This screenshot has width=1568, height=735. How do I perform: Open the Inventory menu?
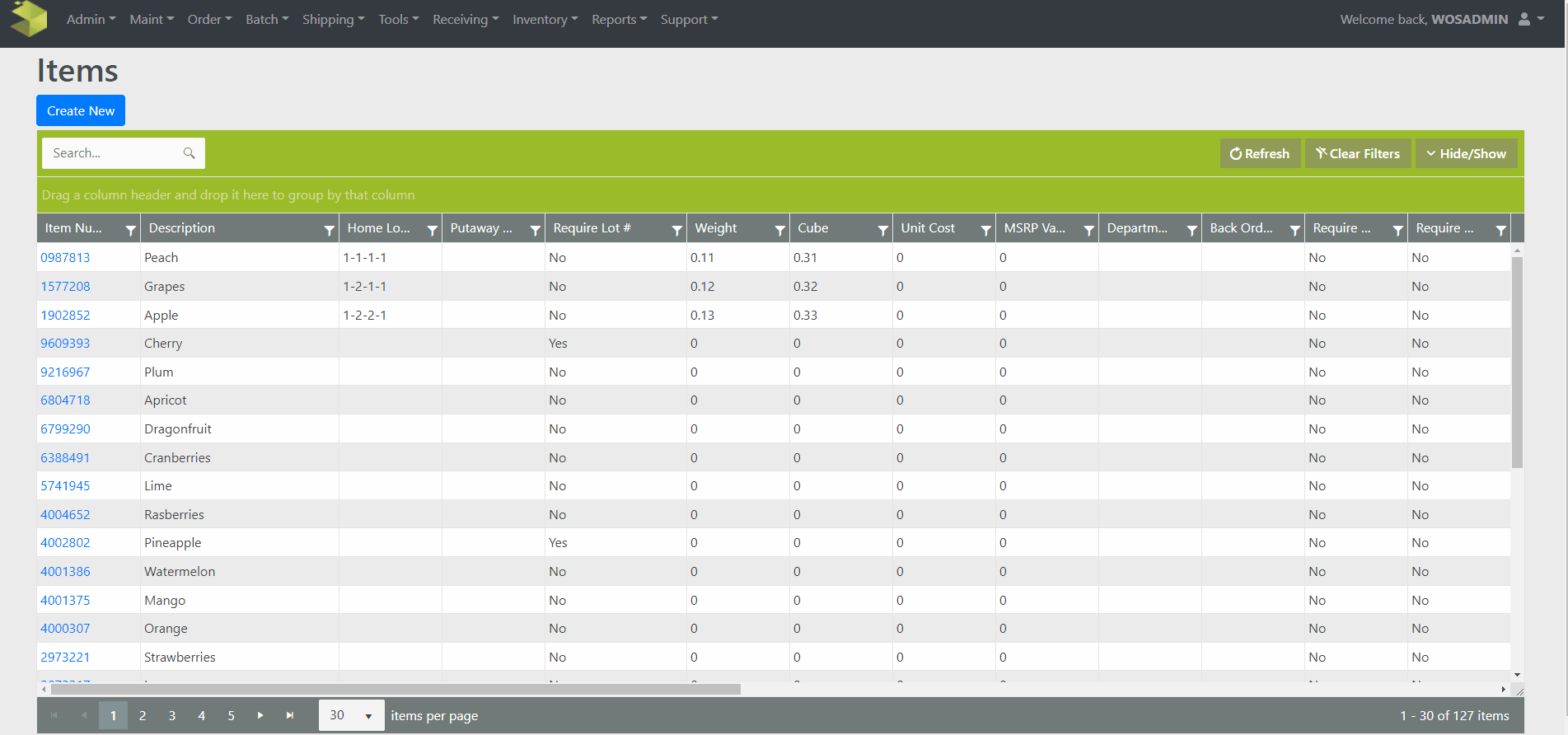point(545,19)
